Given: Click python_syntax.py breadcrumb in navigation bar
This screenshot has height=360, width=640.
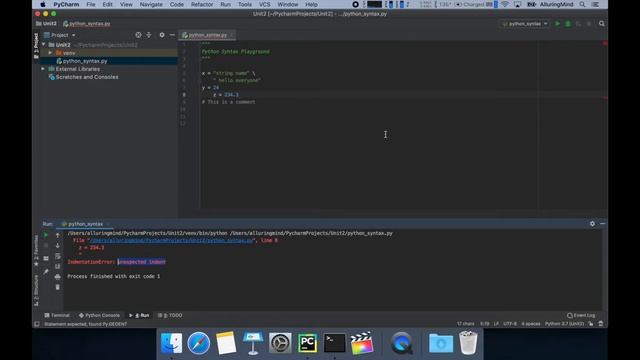Looking at the screenshot, I should (x=87, y=24).
